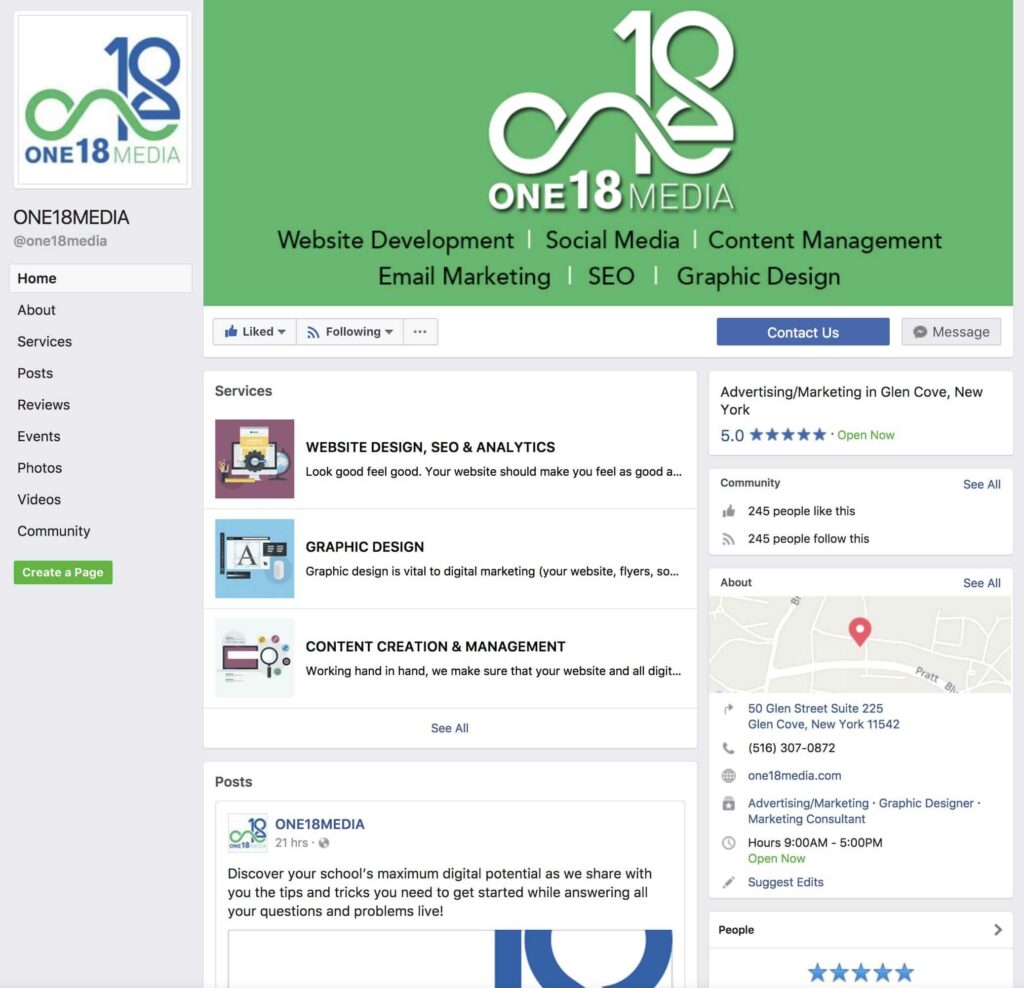The height and width of the screenshot is (988, 1024).
Task: Open the 50 Glen Street Suite 225 address
Action: pyautogui.click(x=824, y=716)
